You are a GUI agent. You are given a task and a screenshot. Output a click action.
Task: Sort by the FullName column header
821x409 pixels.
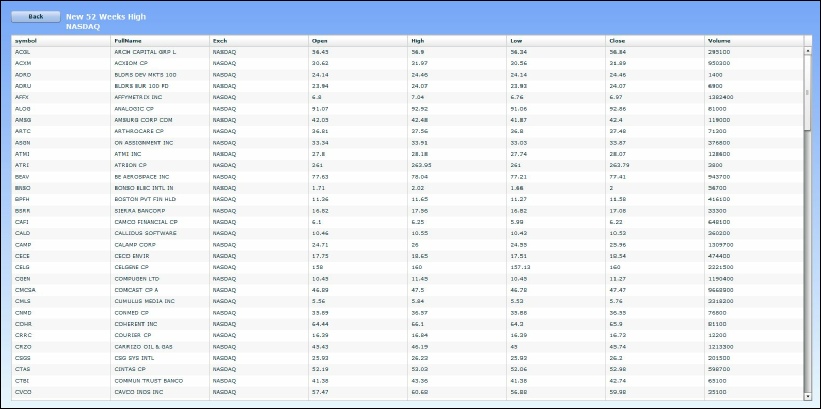(160, 41)
